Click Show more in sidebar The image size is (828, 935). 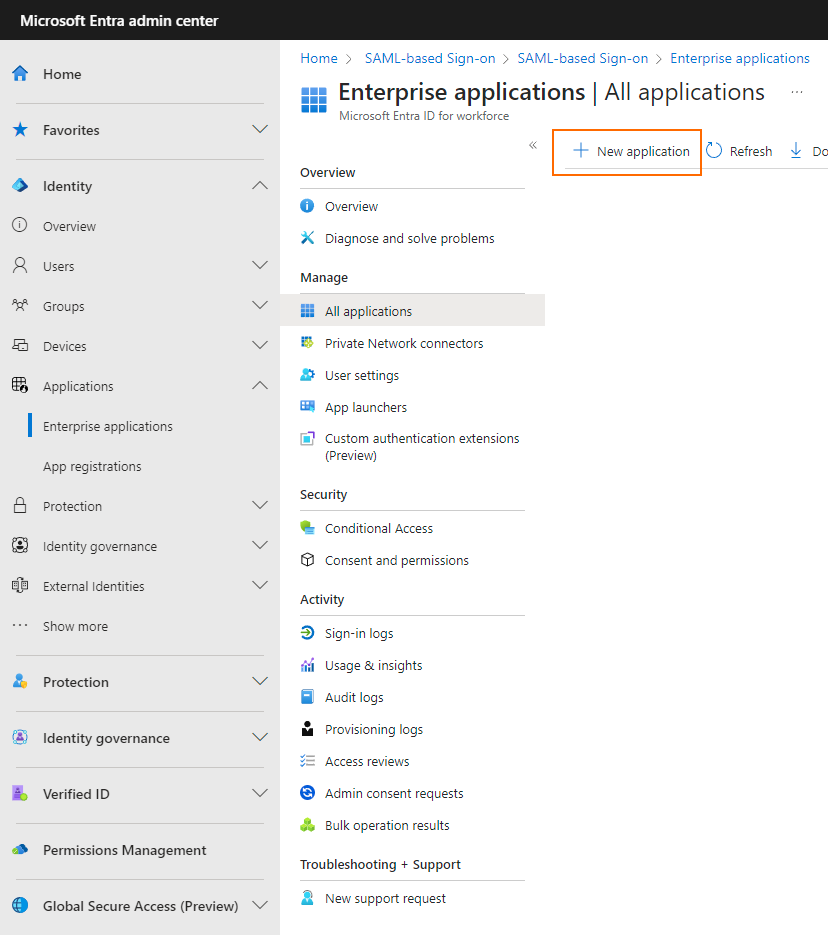75,626
